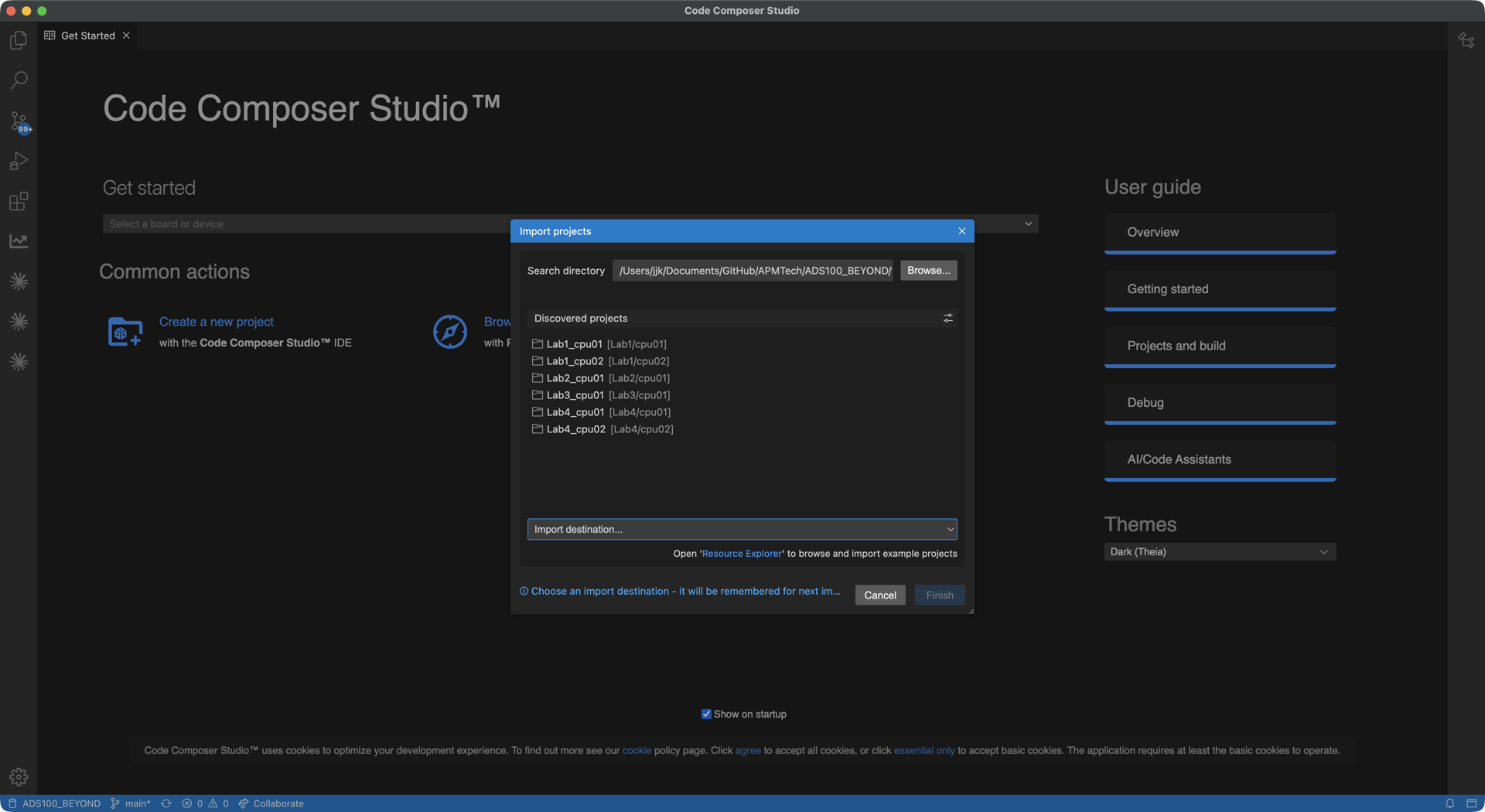
Task: Click the Discovered projects header
Action: pos(742,318)
